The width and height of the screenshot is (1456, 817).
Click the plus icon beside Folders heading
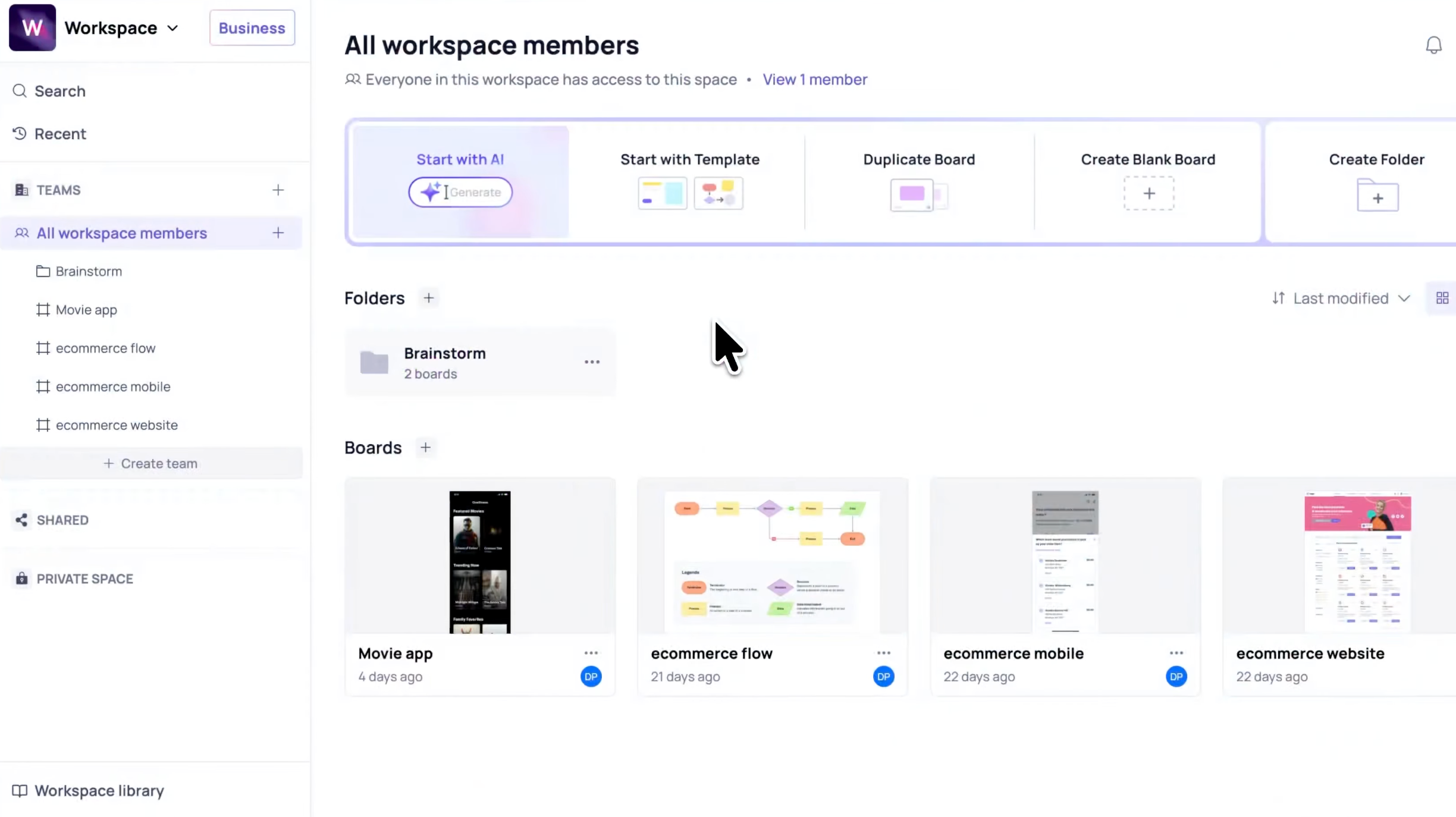click(x=428, y=298)
